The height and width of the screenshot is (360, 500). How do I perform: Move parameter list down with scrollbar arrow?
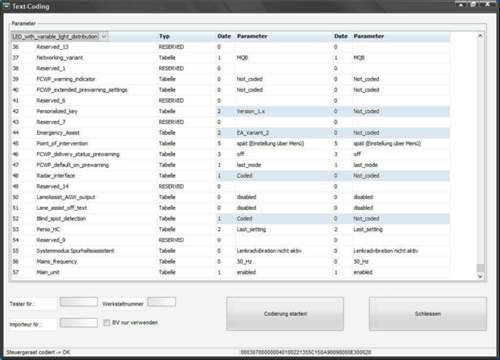(480, 276)
